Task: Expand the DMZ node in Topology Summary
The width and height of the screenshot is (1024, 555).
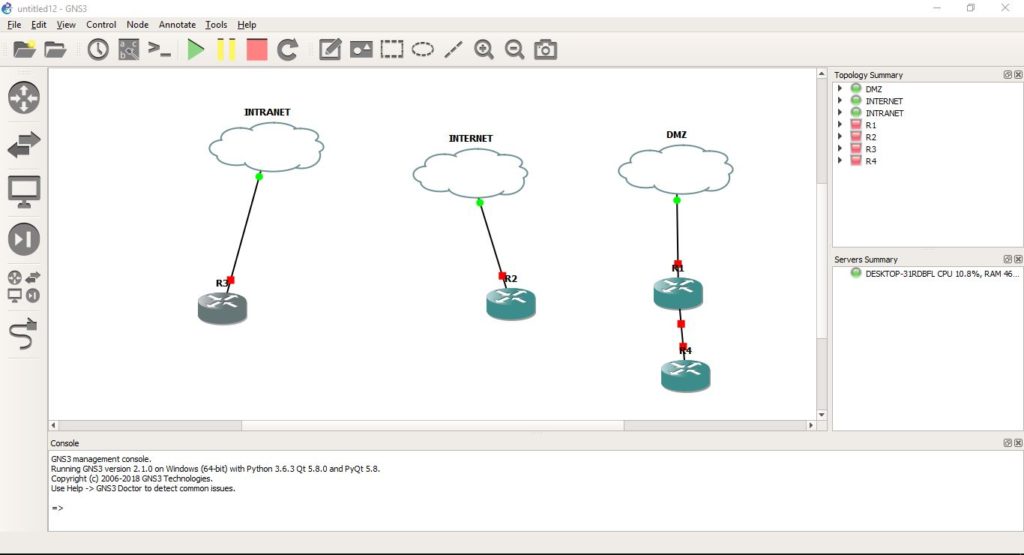Action: [840, 88]
